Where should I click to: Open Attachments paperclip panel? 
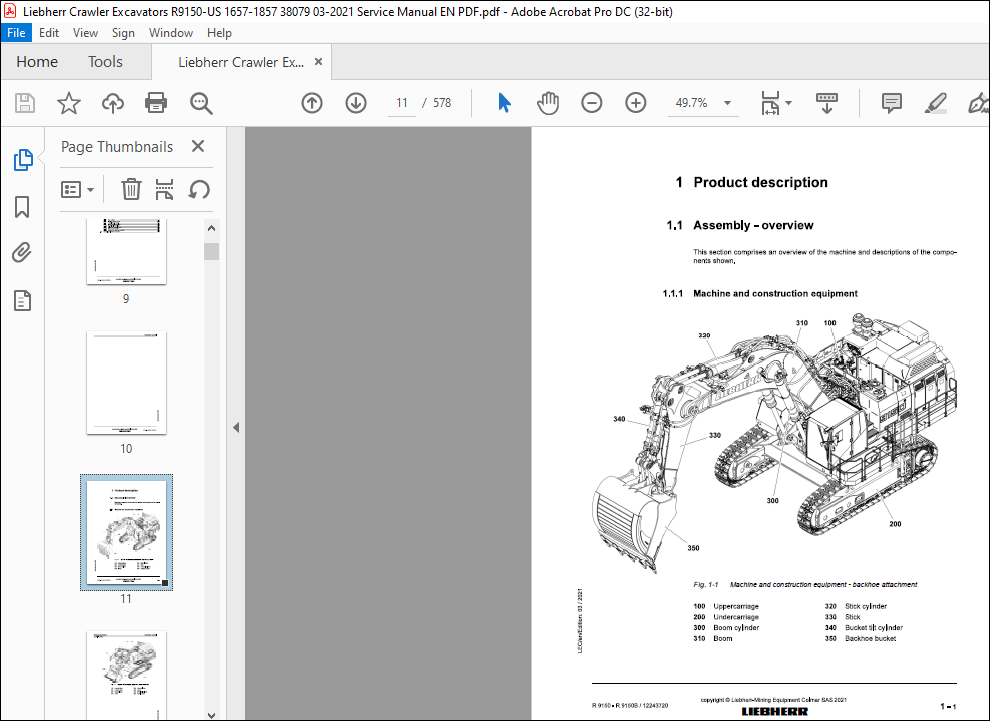(22, 253)
